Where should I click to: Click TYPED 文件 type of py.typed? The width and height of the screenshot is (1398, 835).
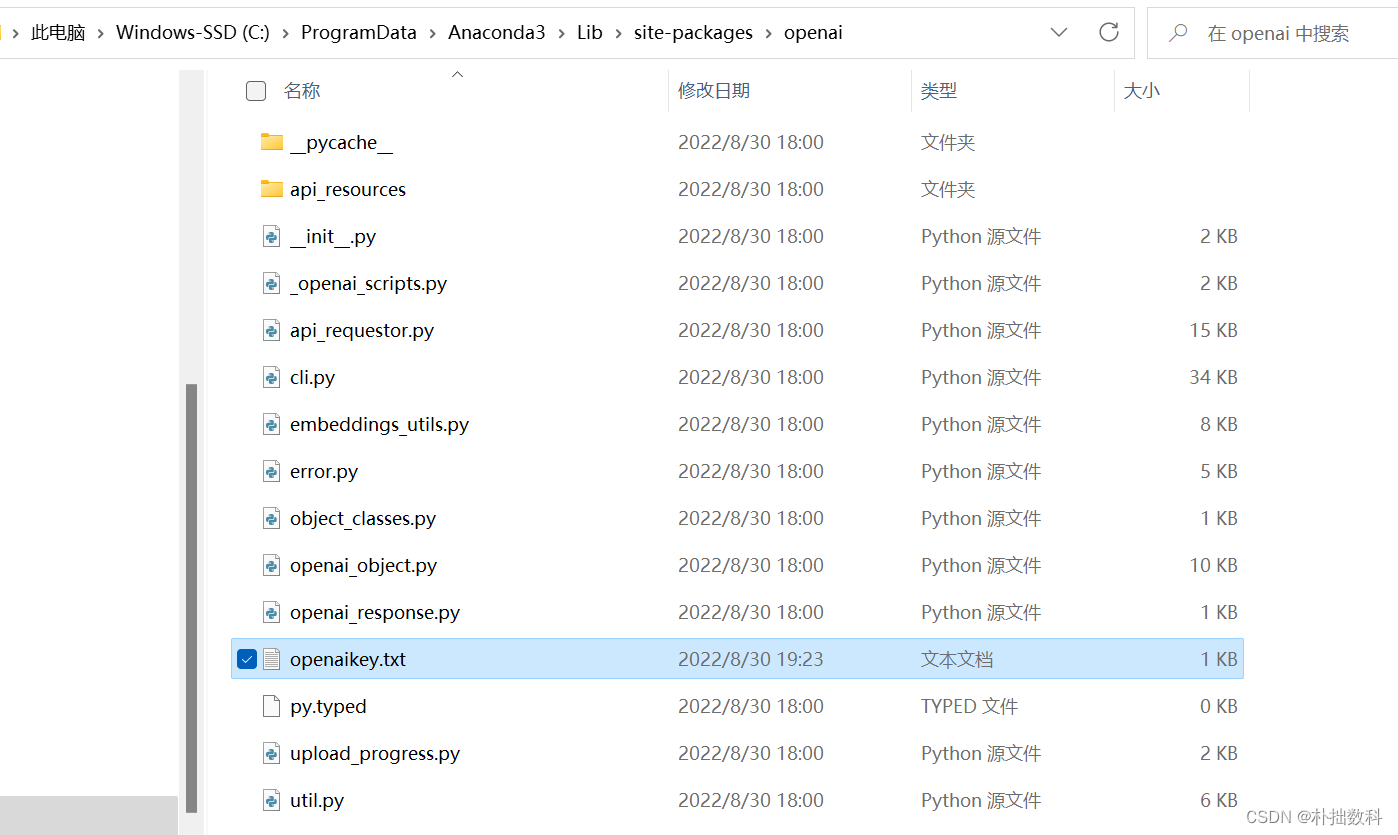coord(969,707)
